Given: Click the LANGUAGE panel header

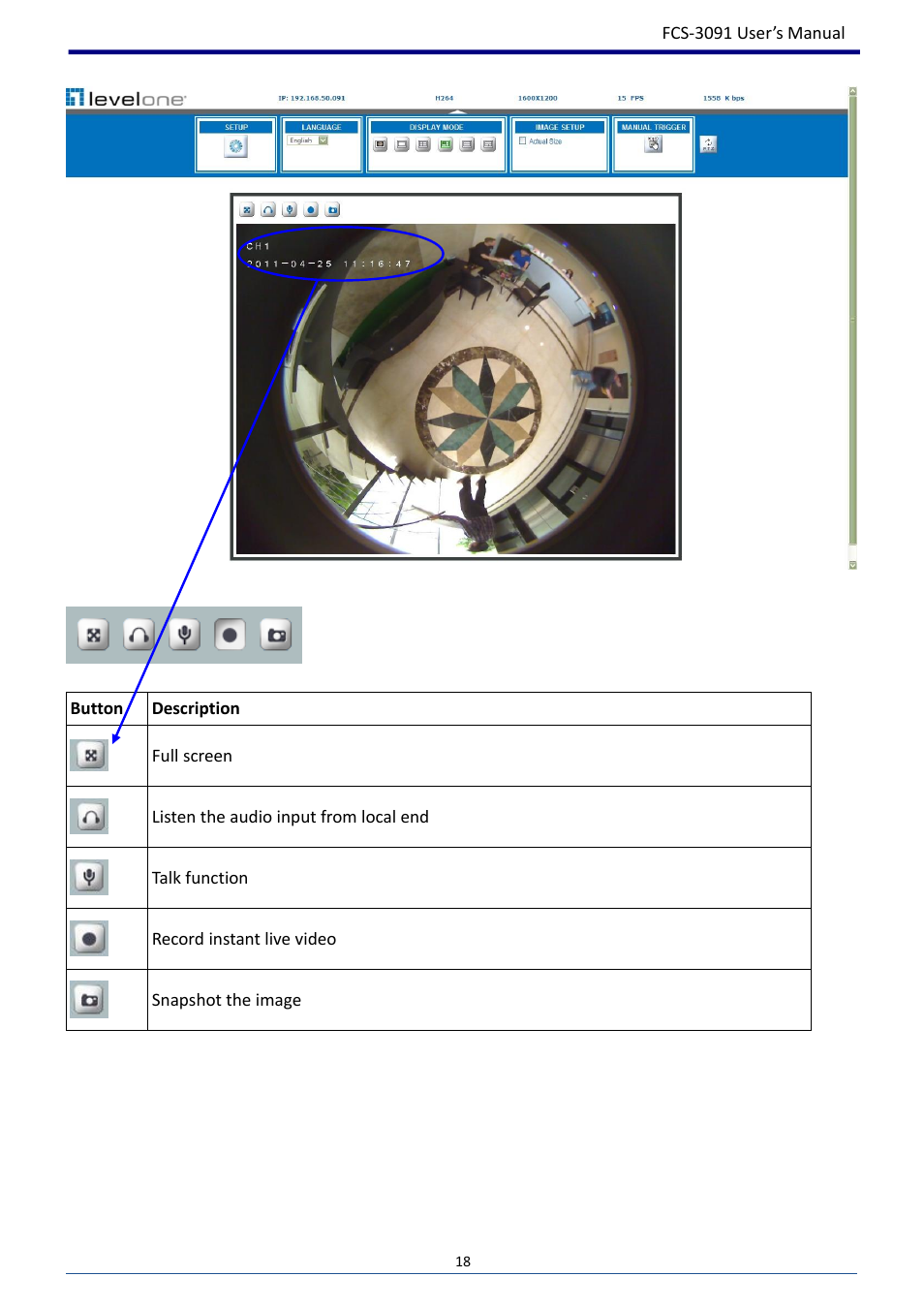Looking at the screenshot, I should (322, 127).
